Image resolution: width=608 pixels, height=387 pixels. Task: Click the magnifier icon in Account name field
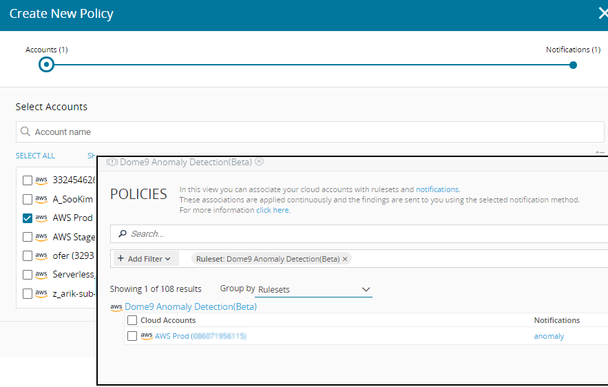click(x=25, y=131)
